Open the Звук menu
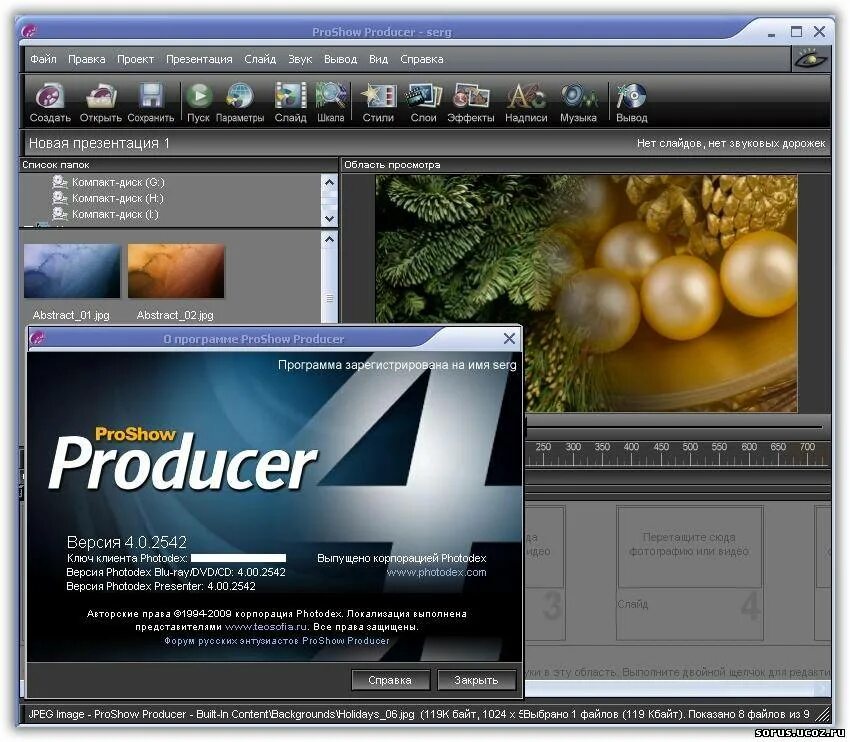 (x=300, y=59)
